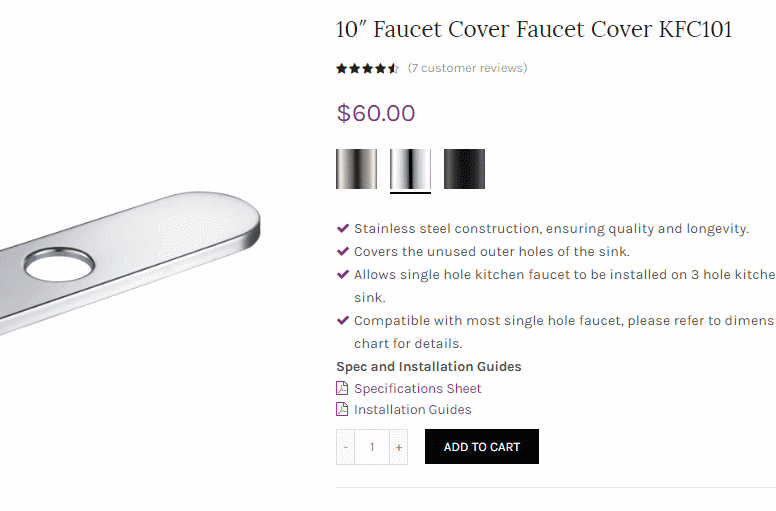Click the $60.00 price text
776x511 pixels.
[x=375, y=113]
